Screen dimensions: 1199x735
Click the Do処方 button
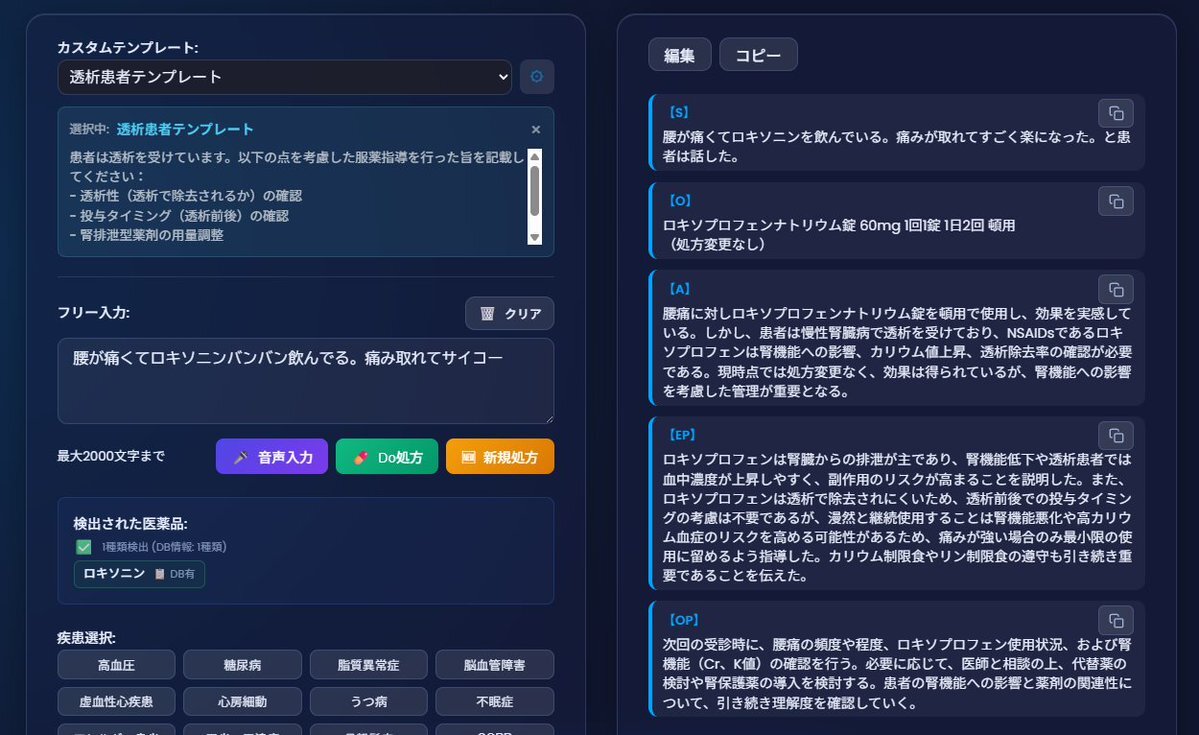coord(387,457)
